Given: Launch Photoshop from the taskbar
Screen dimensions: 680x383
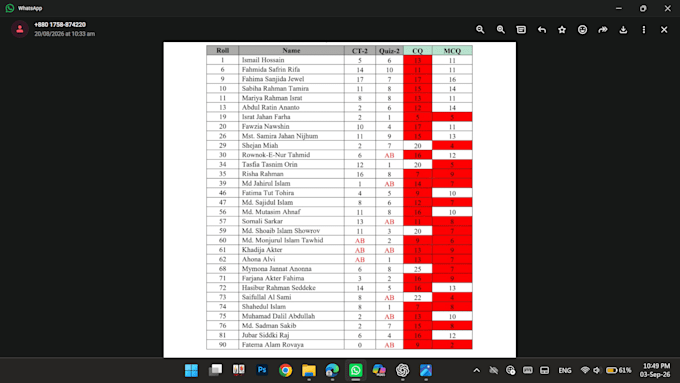Looking at the screenshot, I should coord(262,370).
